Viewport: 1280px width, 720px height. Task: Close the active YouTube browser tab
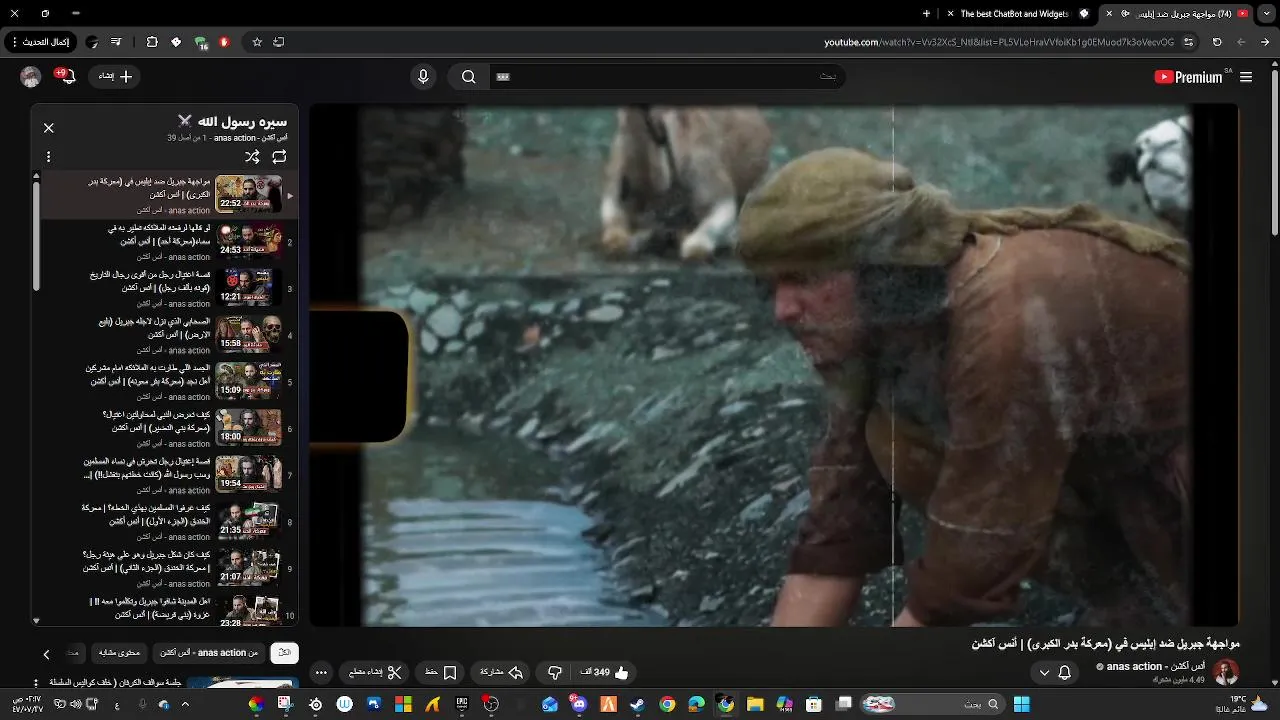(x=1108, y=14)
